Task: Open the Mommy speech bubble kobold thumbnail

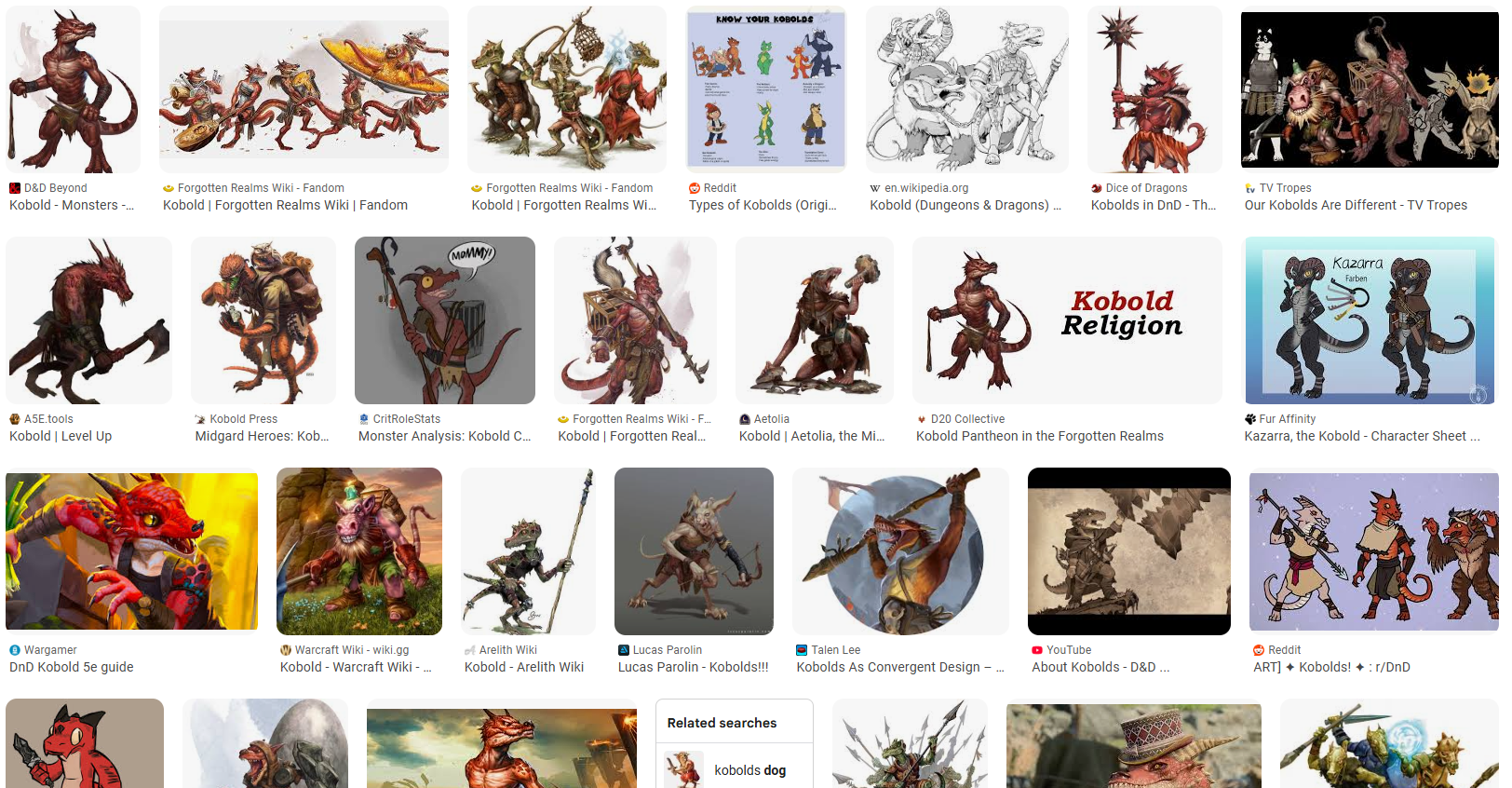Action: tap(445, 320)
